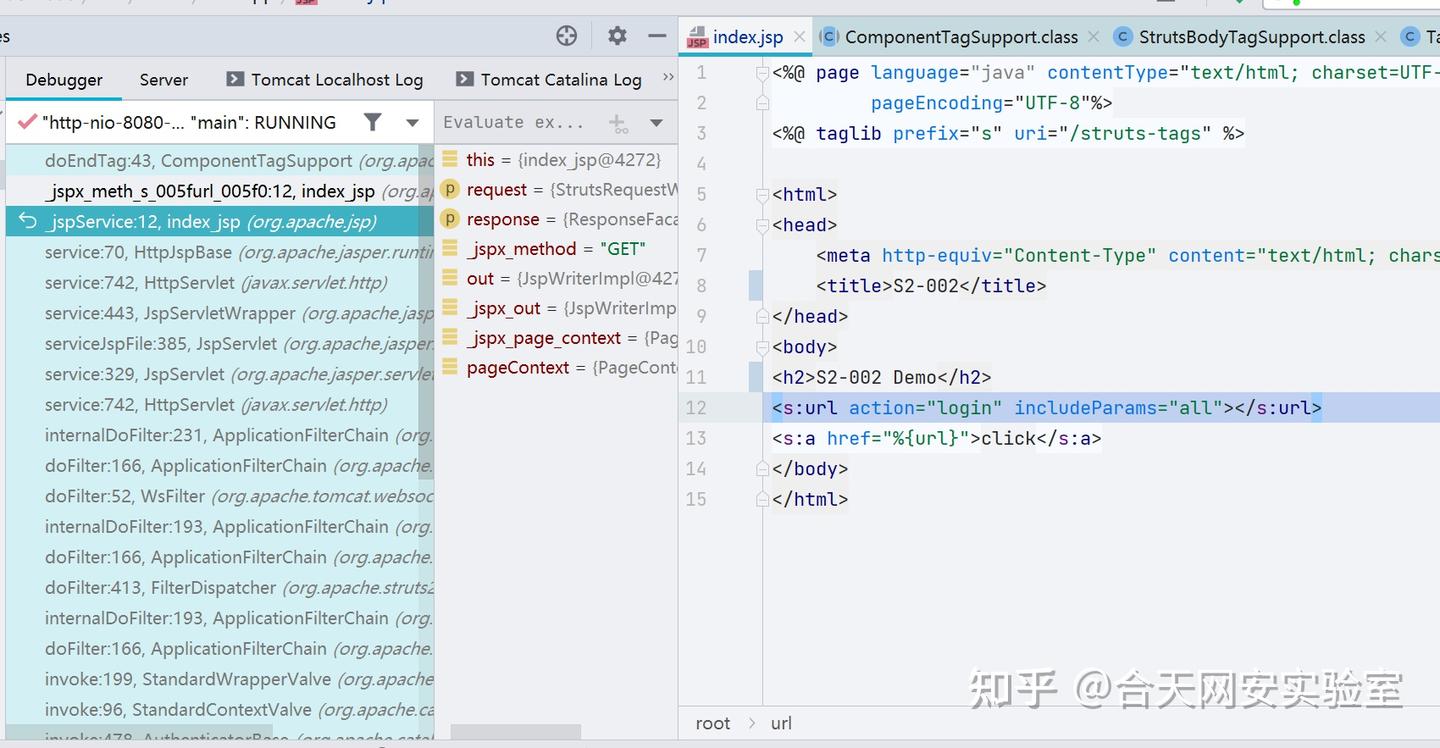The image size is (1440, 748).
Task: Select the ComponentTagSupport.class editor tab
Action: click(949, 37)
